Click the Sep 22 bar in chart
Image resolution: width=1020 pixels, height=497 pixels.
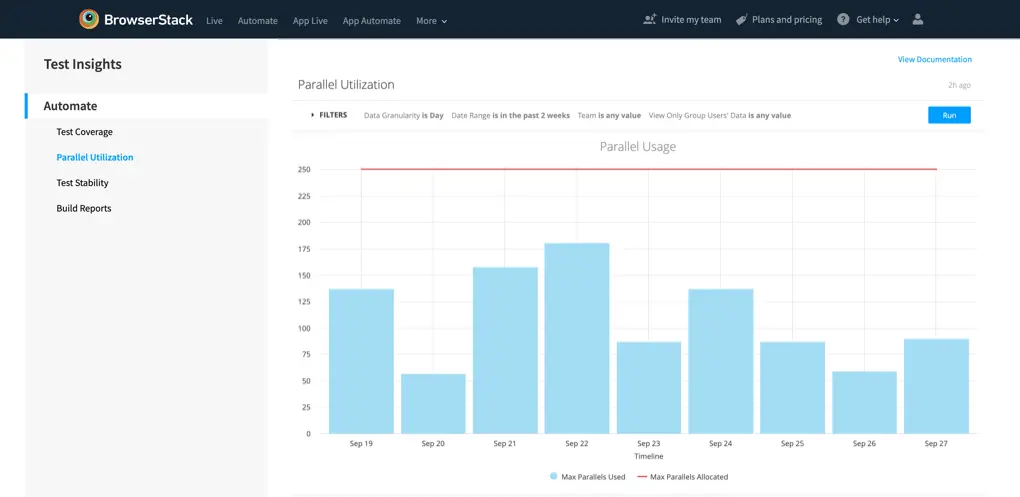point(577,338)
